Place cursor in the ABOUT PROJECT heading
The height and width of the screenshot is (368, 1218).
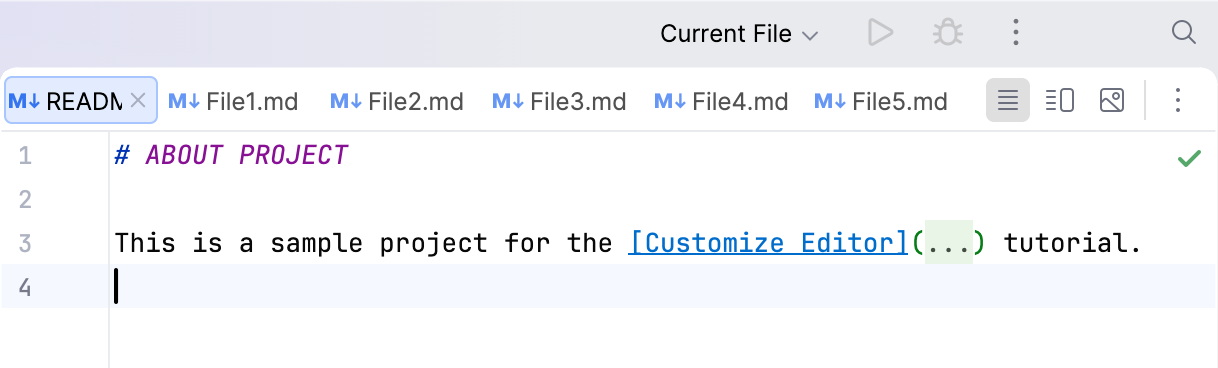[246, 156]
